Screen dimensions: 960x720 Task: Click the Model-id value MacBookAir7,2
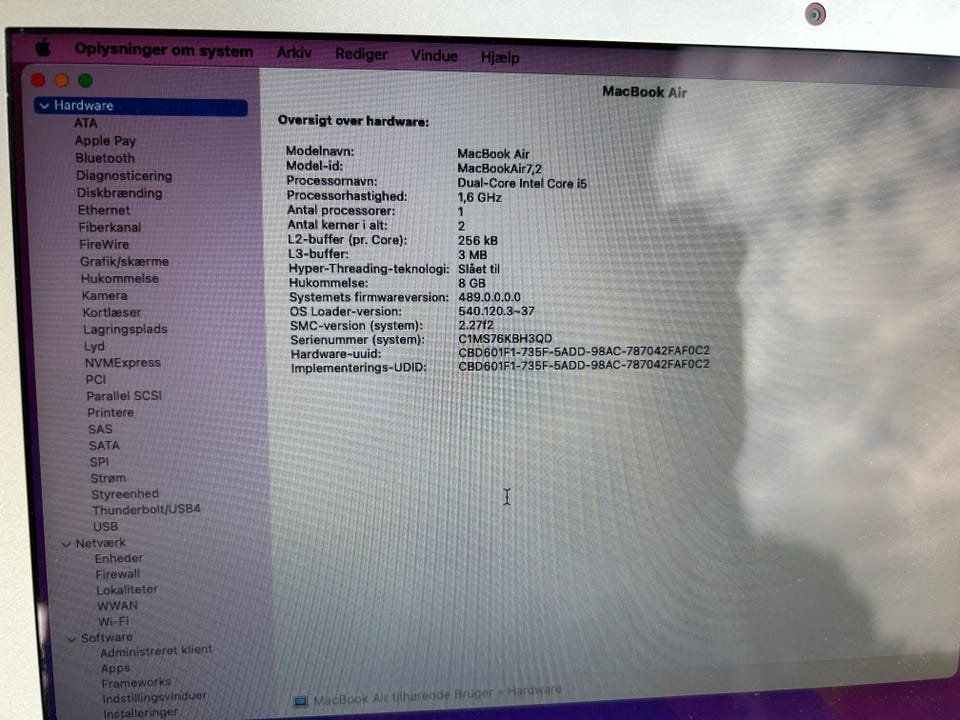pos(500,168)
